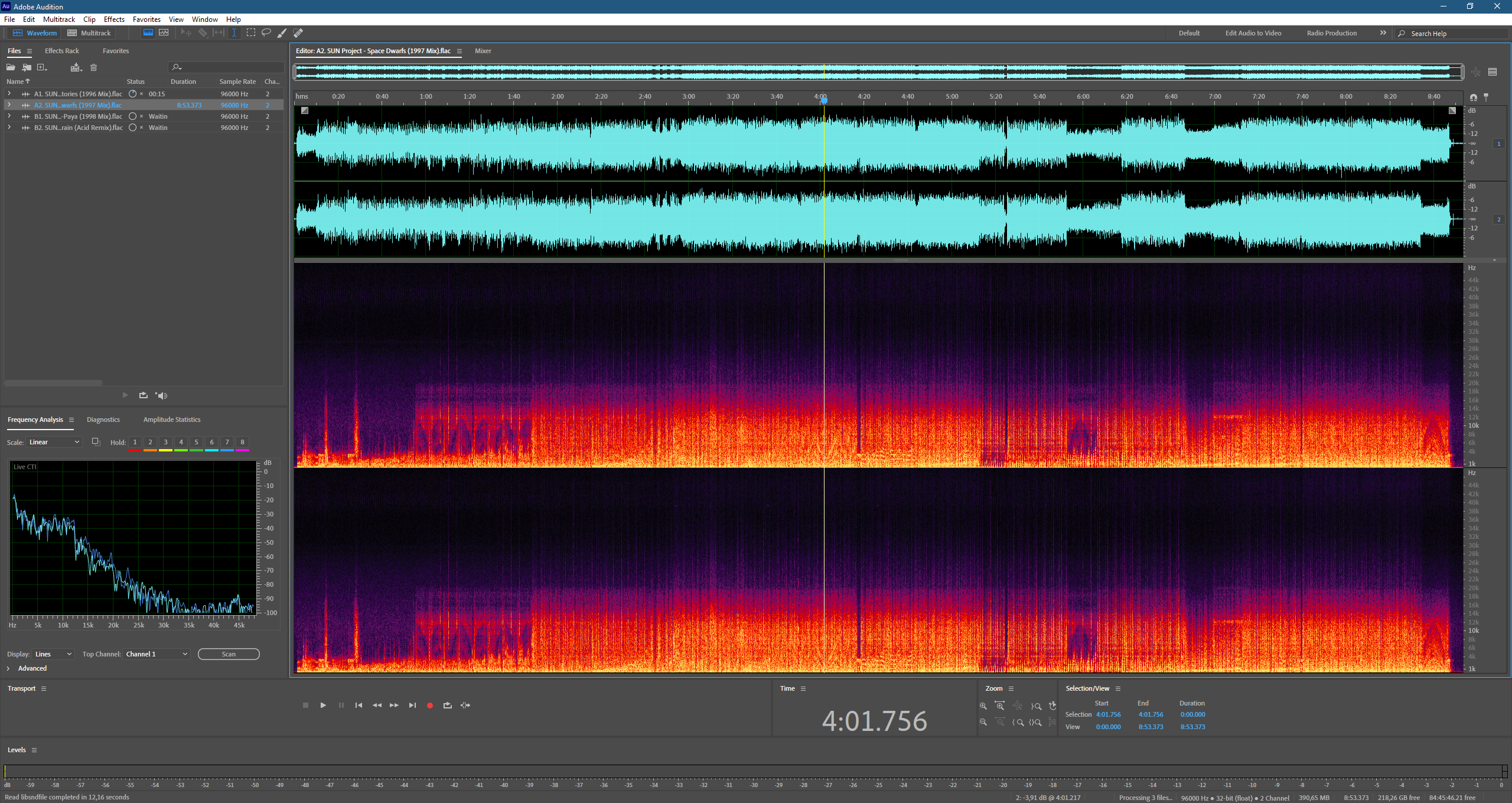
Task: Toggle Hold 4 frequency snapshot
Action: pyautogui.click(x=181, y=442)
